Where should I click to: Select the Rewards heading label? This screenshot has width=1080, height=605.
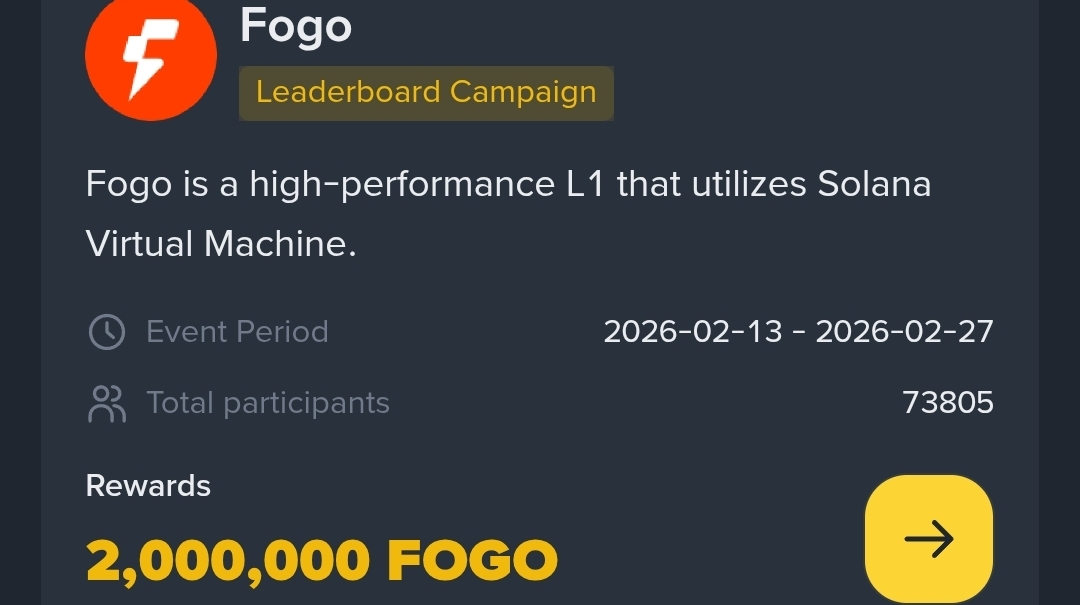pos(148,486)
